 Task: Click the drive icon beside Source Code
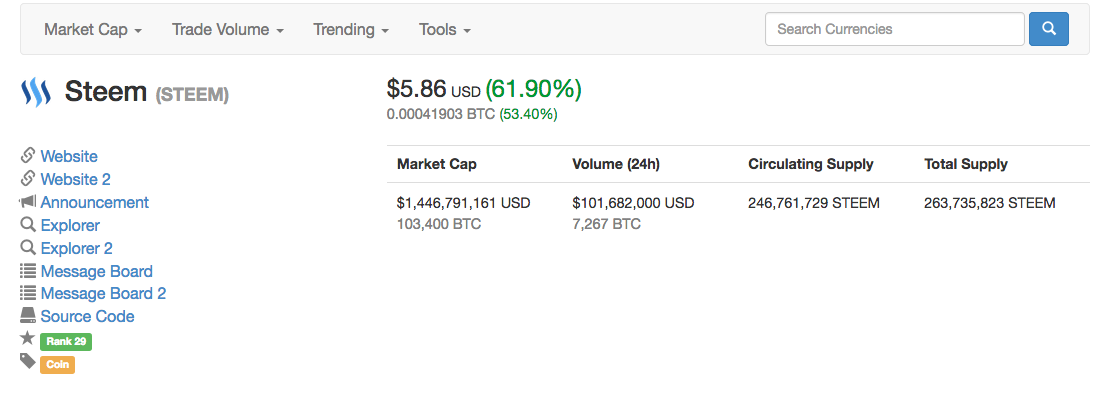(28, 316)
